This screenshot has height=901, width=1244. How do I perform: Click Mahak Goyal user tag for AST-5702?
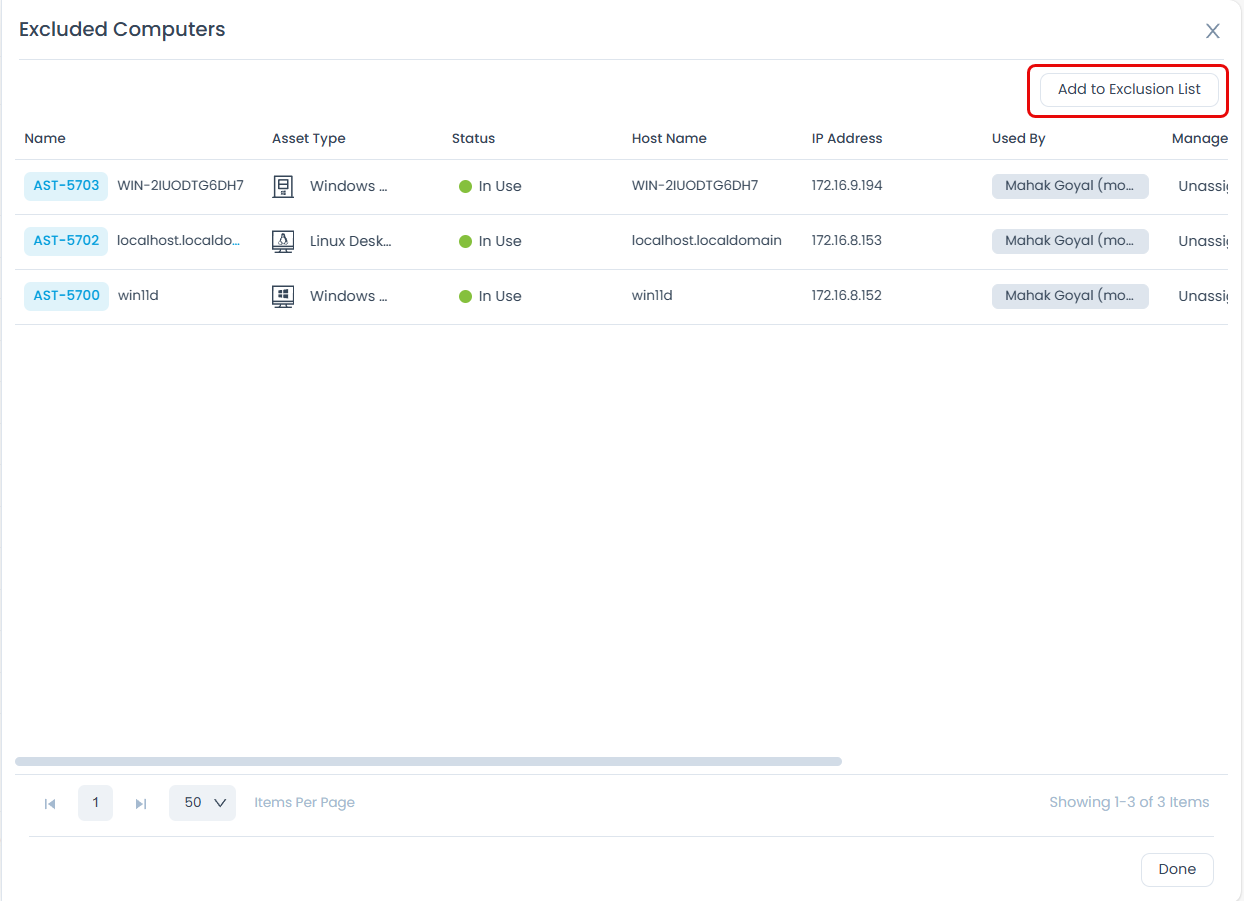[1069, 241]
